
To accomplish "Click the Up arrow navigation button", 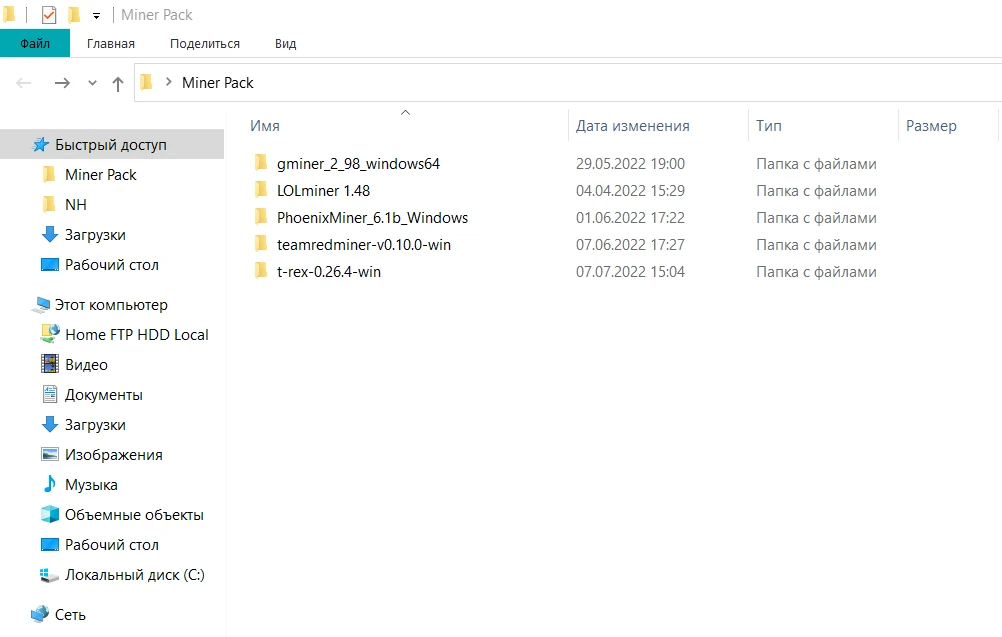I will [118, 84].
